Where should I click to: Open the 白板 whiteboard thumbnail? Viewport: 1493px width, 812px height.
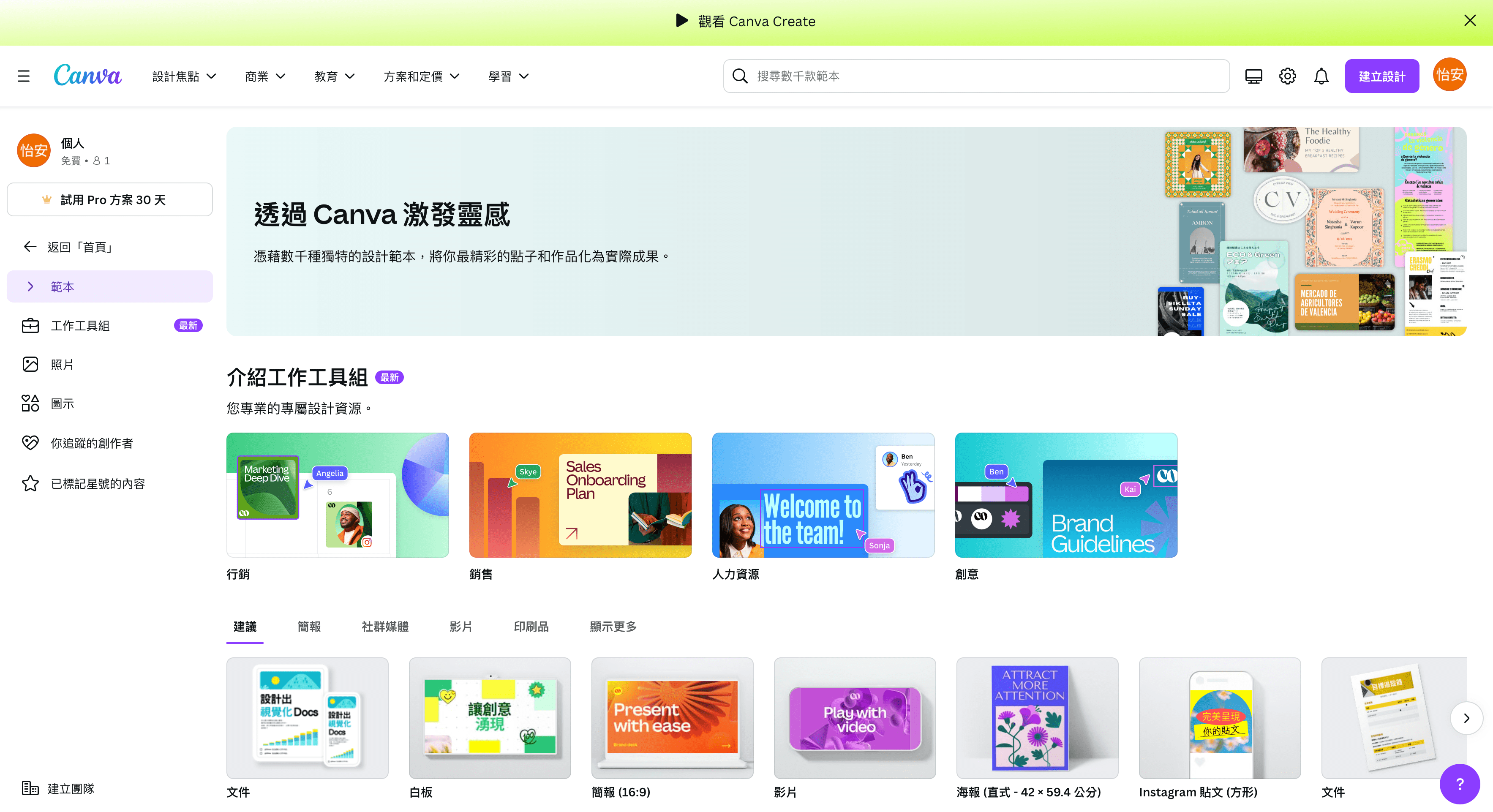click(x=490, y=717)
